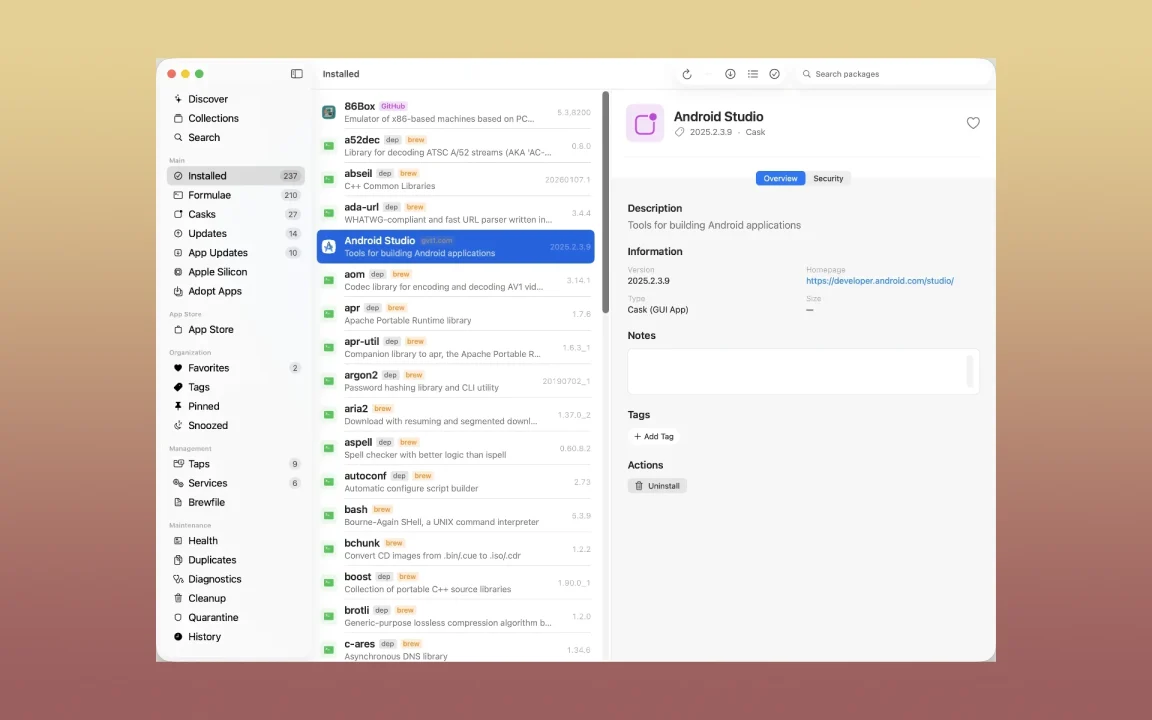Show Snoozed packages

tap(235, 425)
